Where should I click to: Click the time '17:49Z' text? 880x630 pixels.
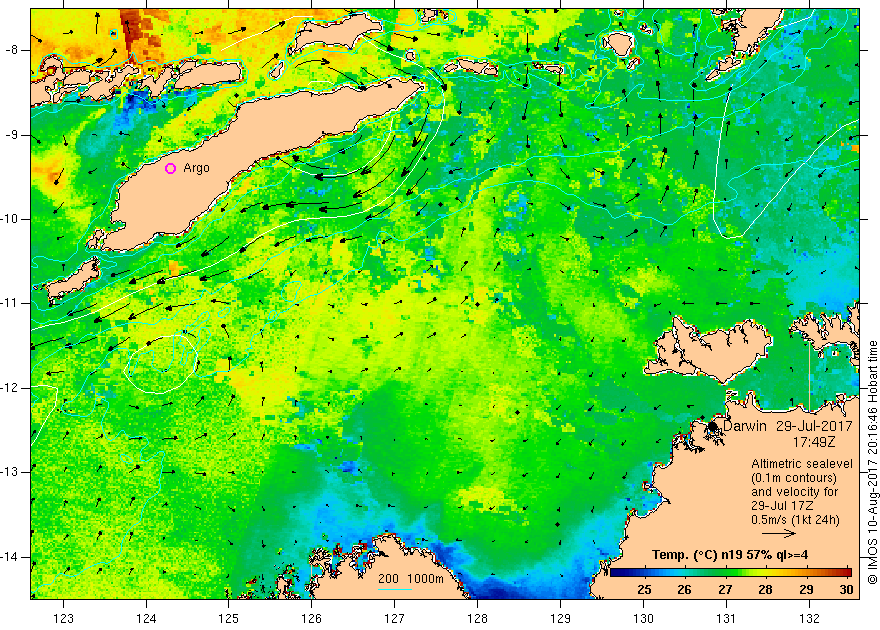(x=814, y=442)
